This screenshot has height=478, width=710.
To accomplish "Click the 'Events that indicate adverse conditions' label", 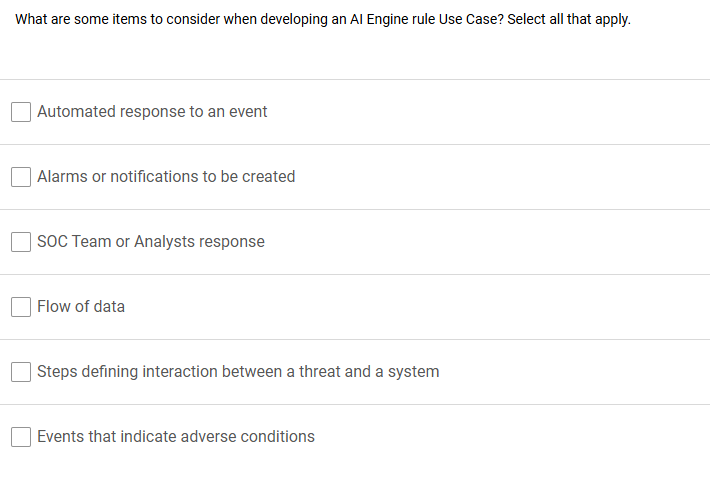I will click(x=176, y=436).
